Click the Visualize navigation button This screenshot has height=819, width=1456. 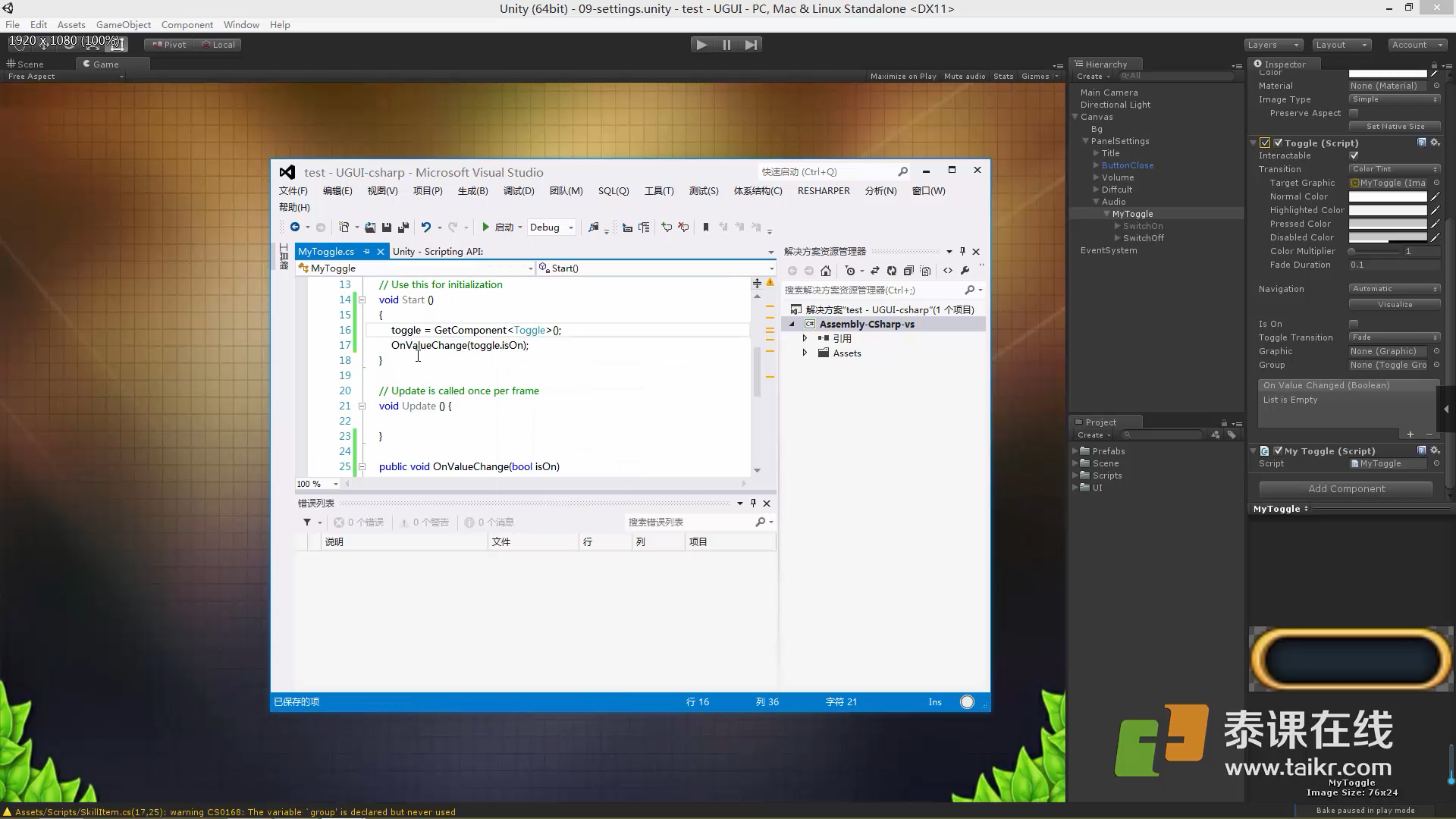click(1395, 304)
